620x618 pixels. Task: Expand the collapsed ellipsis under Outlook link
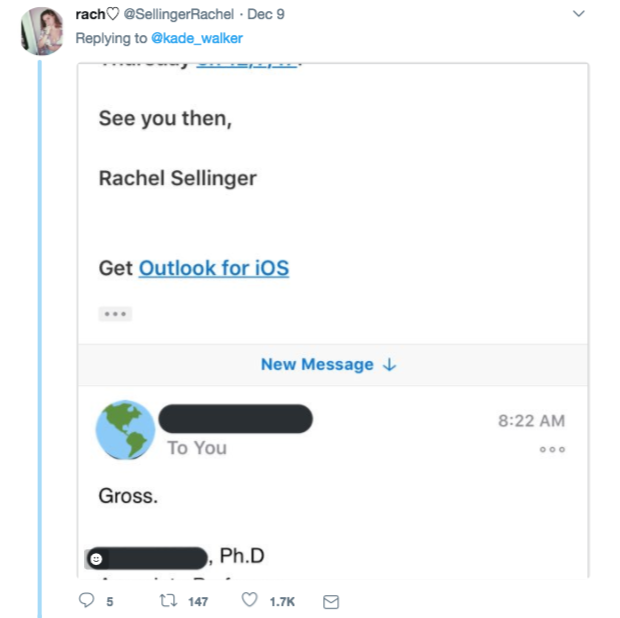click(x=115, y=314)
